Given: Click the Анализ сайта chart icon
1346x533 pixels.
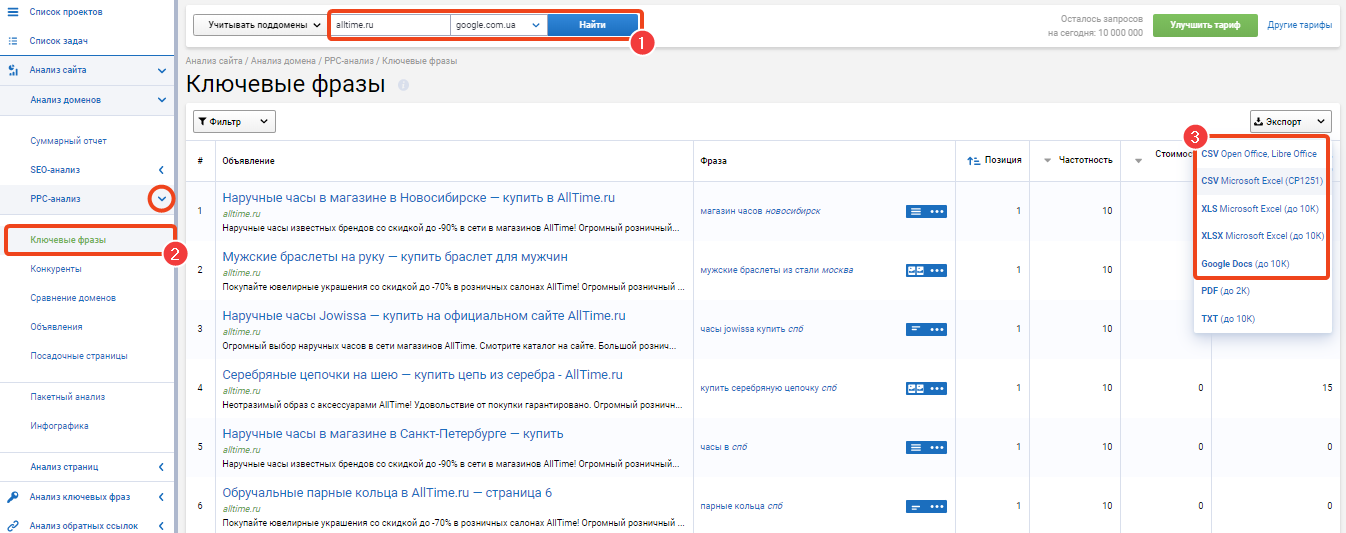Looking at the screenshot, I should click(x=12, y=71).
